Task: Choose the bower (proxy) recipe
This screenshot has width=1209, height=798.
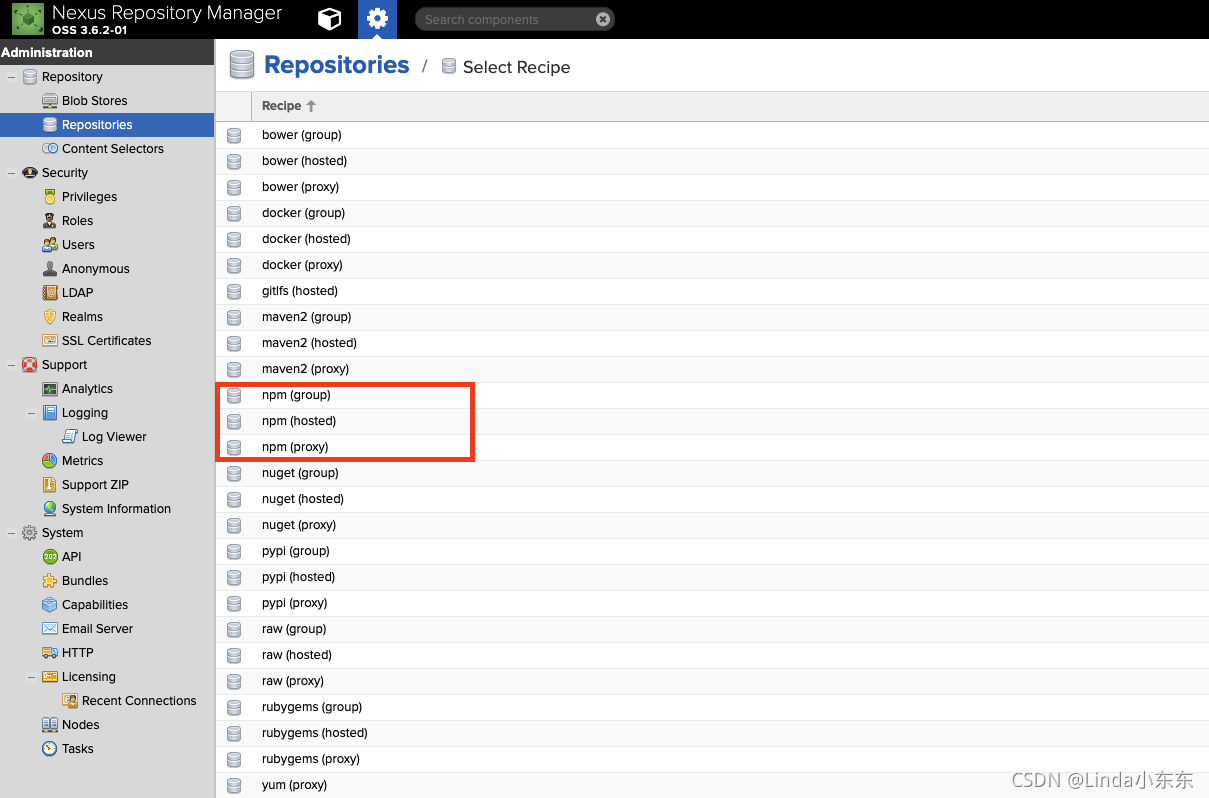Action: point(712,187)
